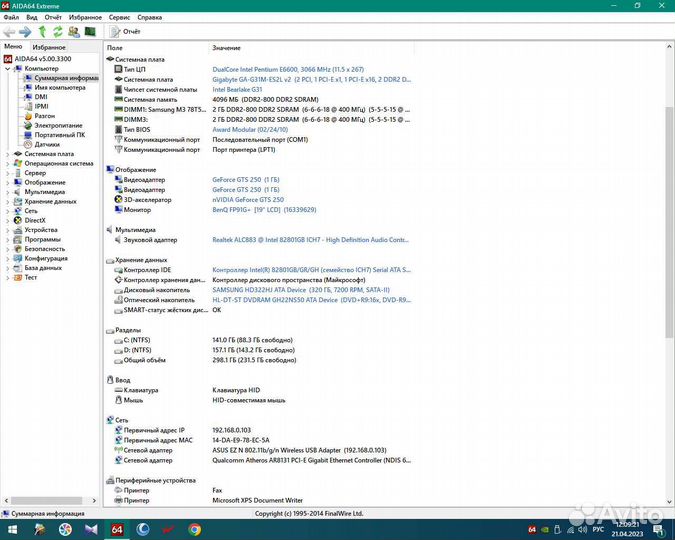Expand the Мультимедиа tree node

[x=7, y=192]
